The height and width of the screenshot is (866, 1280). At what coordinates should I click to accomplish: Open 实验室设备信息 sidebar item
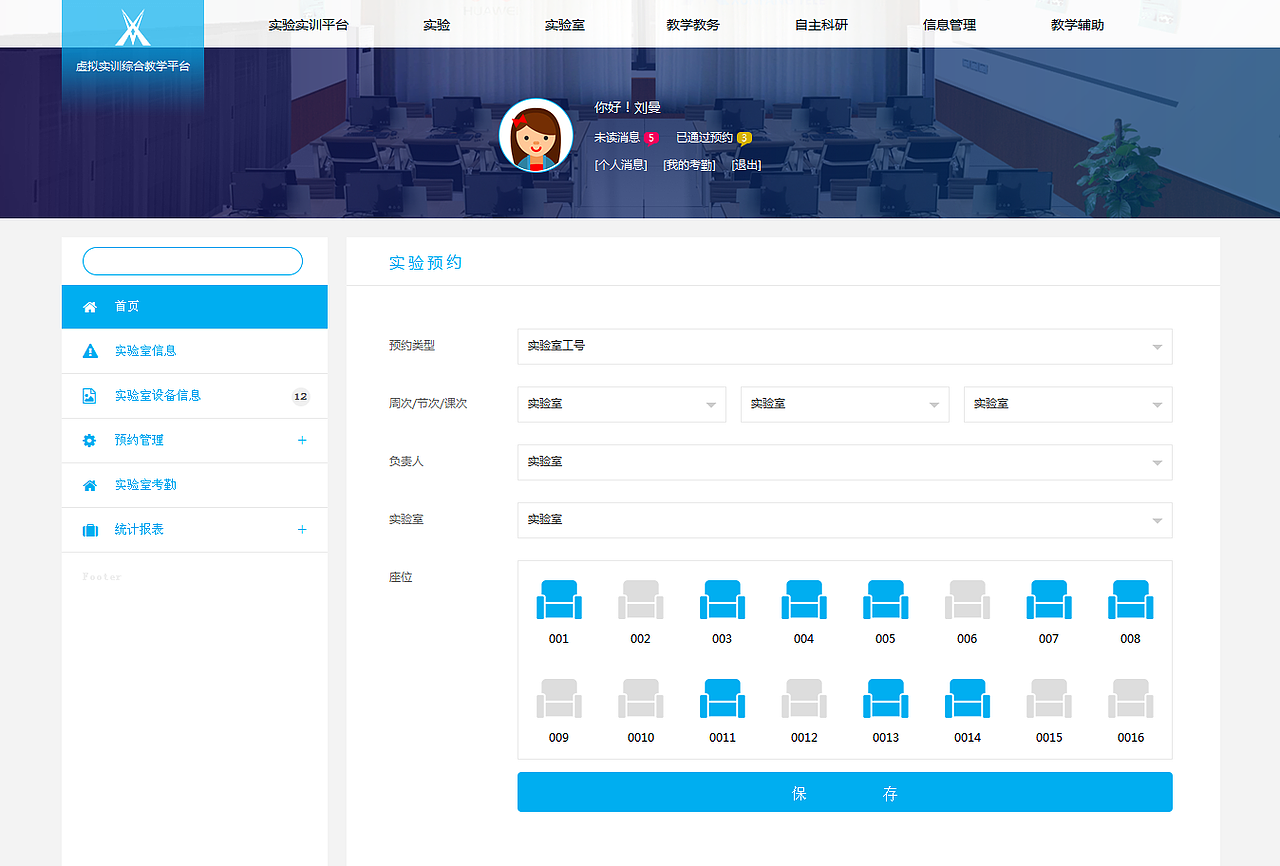click(195, 396)
